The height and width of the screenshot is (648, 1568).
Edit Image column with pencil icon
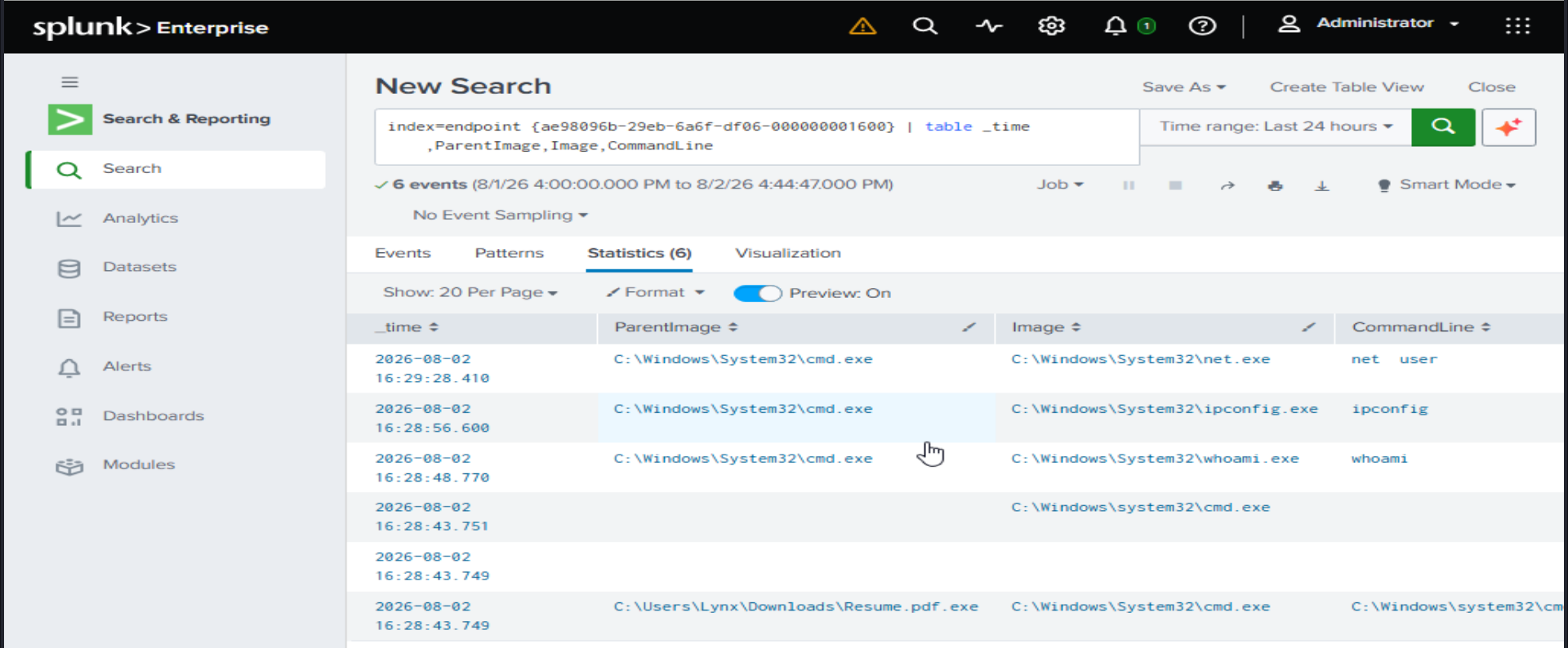tap(1308, 327)
